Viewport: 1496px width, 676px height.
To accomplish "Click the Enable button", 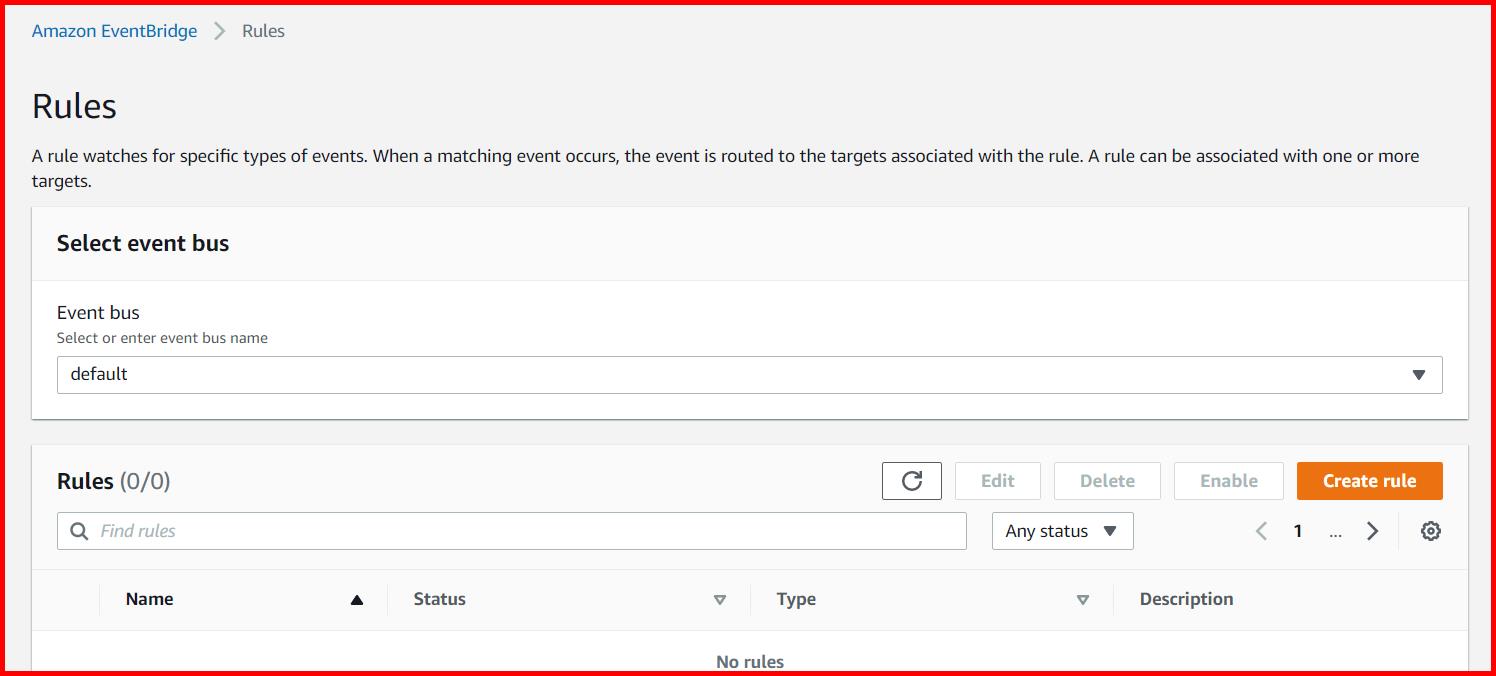I will pos(1228,480).
